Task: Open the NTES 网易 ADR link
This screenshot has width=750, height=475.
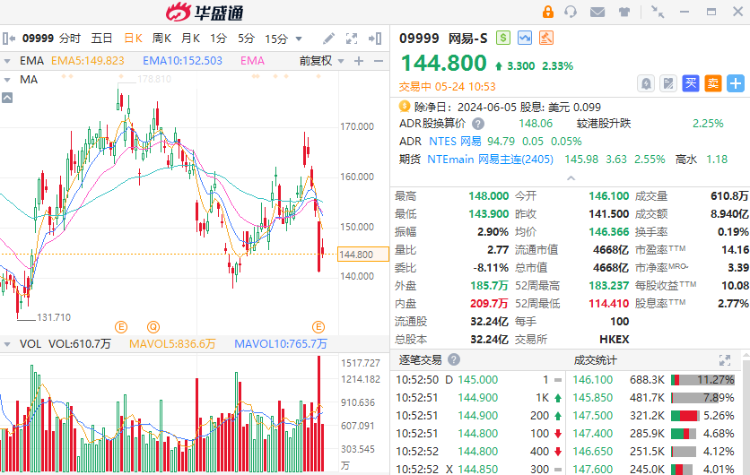Action: tap(455, 141)
